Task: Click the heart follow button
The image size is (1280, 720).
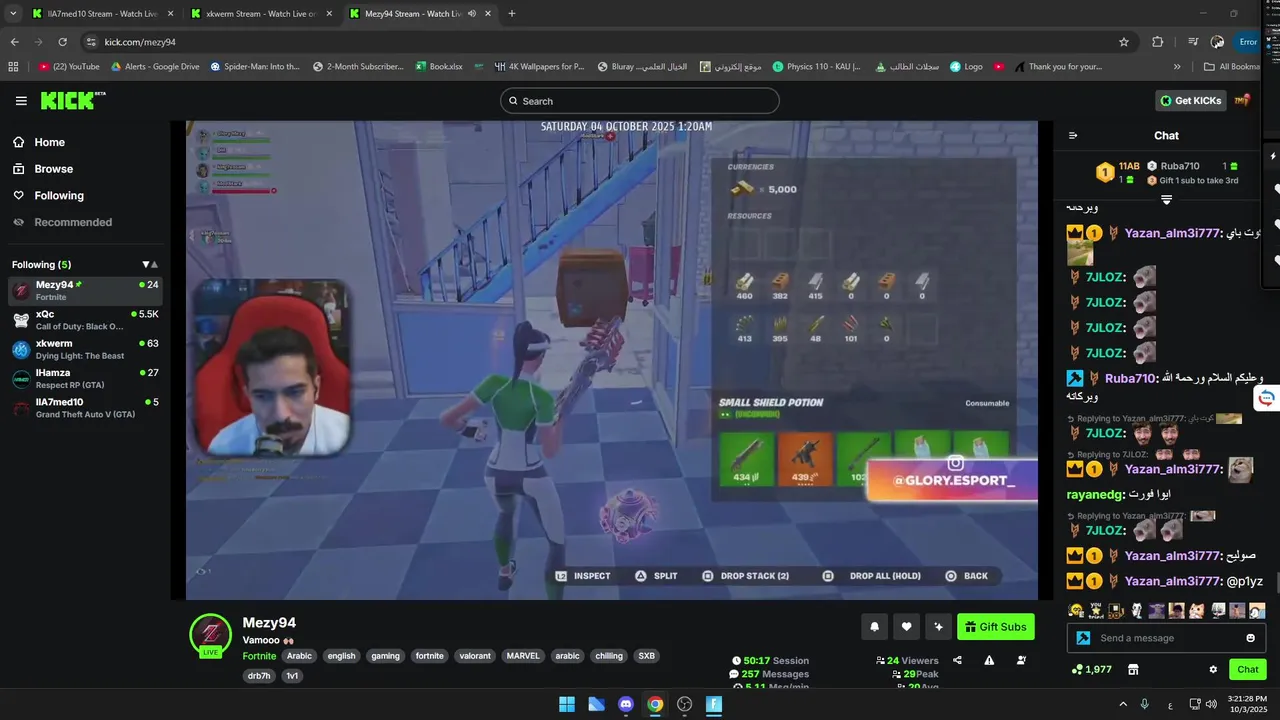Action: coord(906,627)
